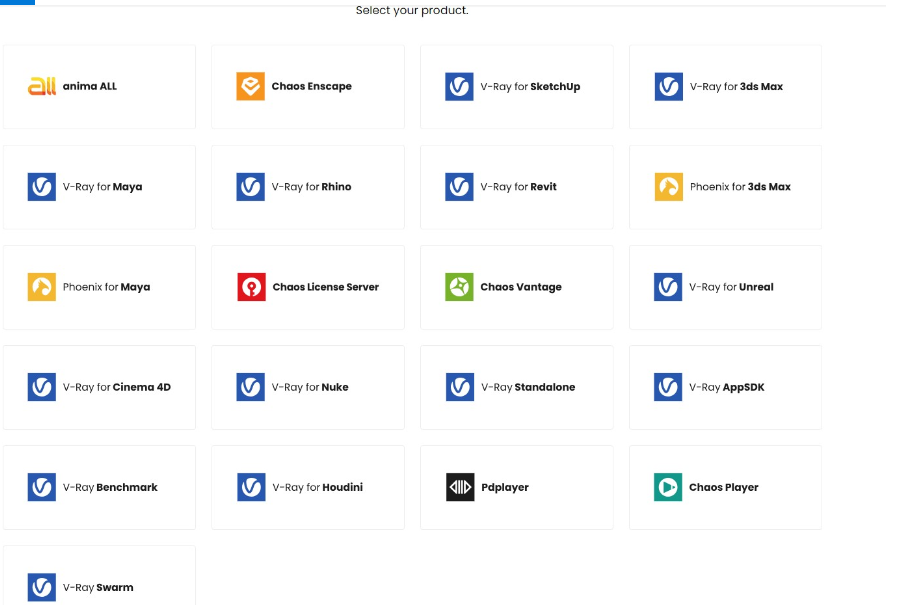Viewport: 907px width, 605px height.
Task: Click the red Chaos License Server icon
Action: pyautogui.click(x=252, y=287)
